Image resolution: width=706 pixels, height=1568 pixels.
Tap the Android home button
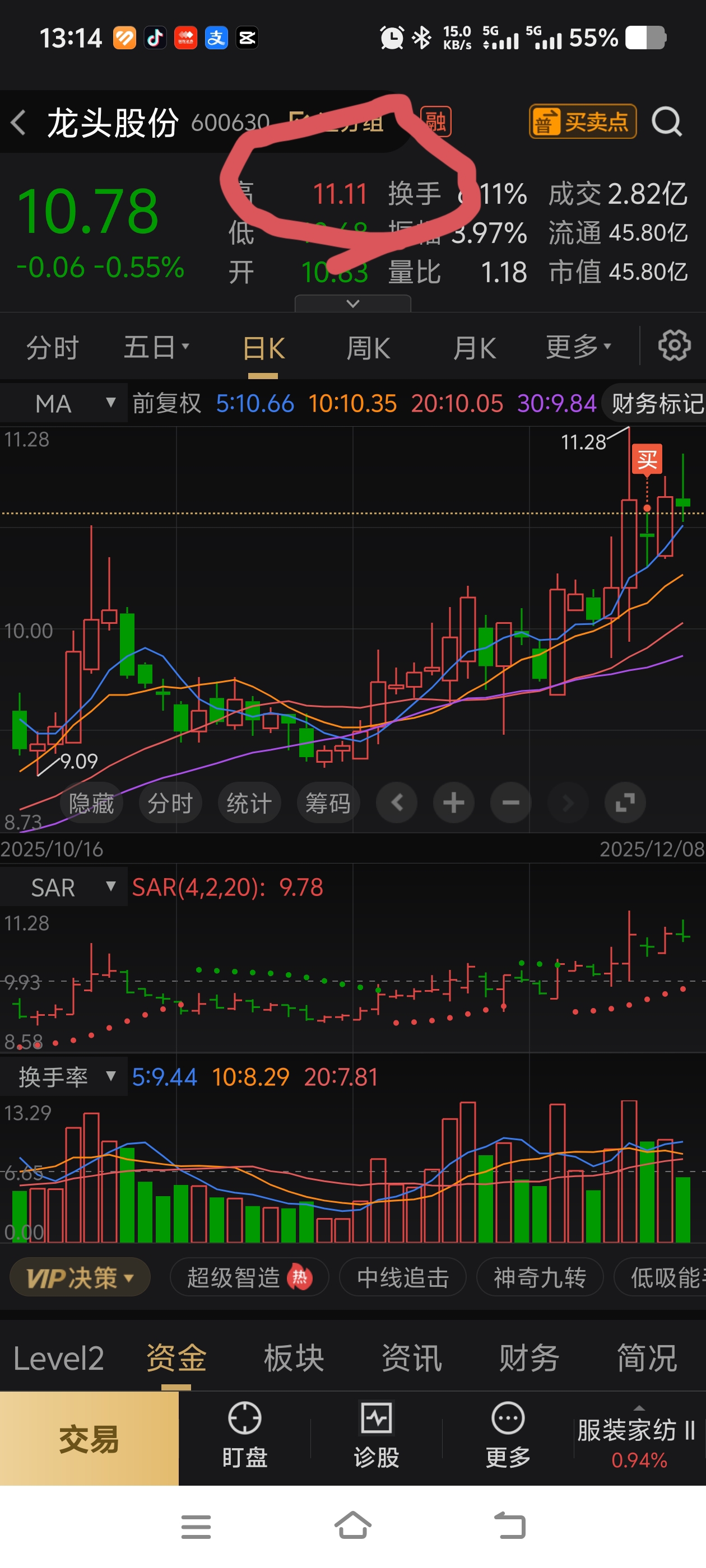(x=352, y=1525)
